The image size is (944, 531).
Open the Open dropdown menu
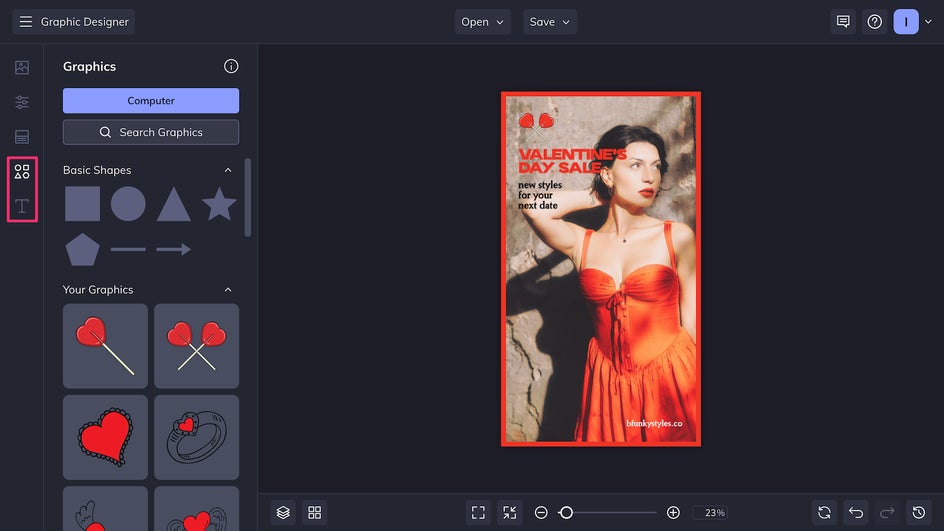click(482, 22)
